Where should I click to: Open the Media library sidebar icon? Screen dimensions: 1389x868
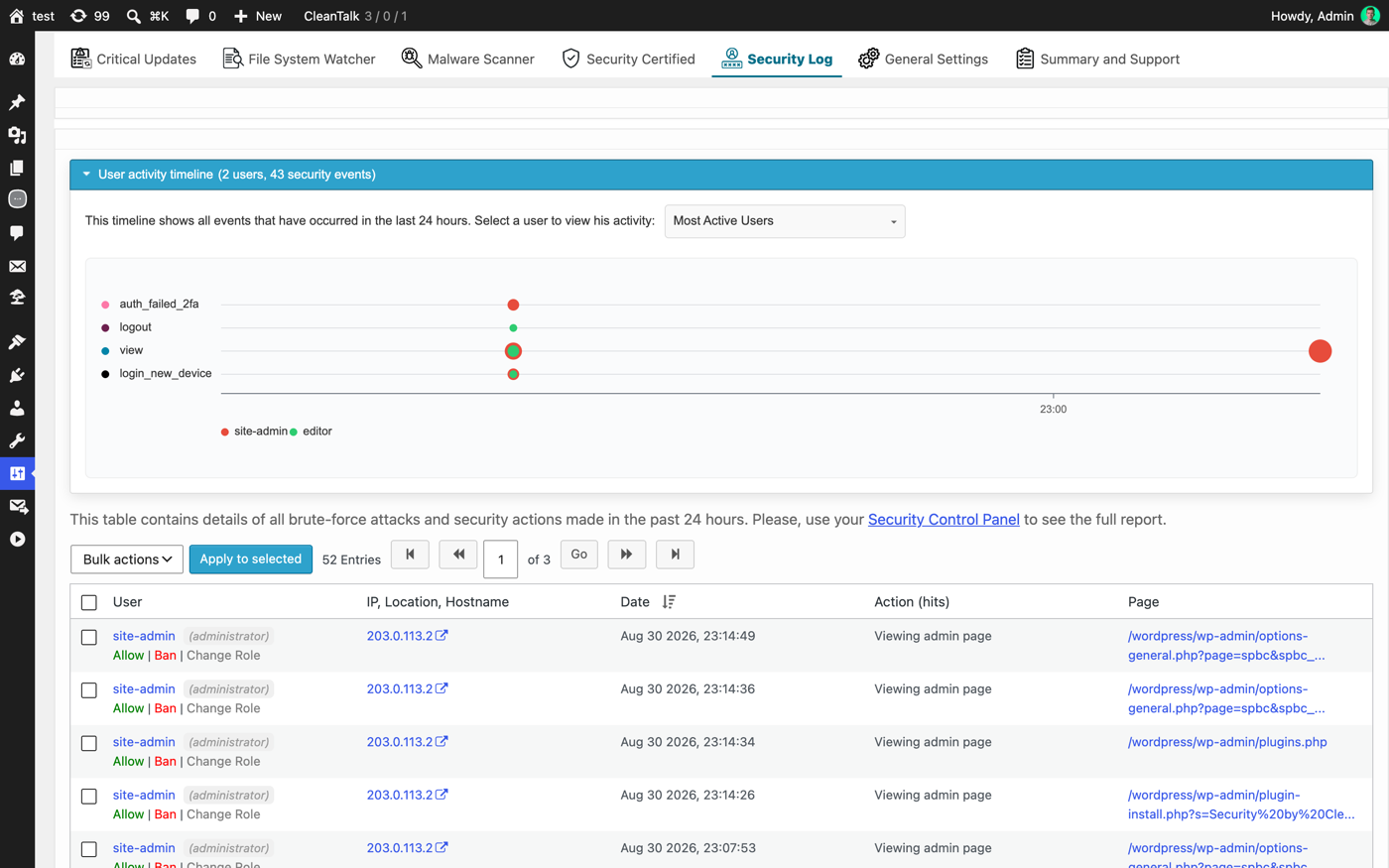[17, 135]
